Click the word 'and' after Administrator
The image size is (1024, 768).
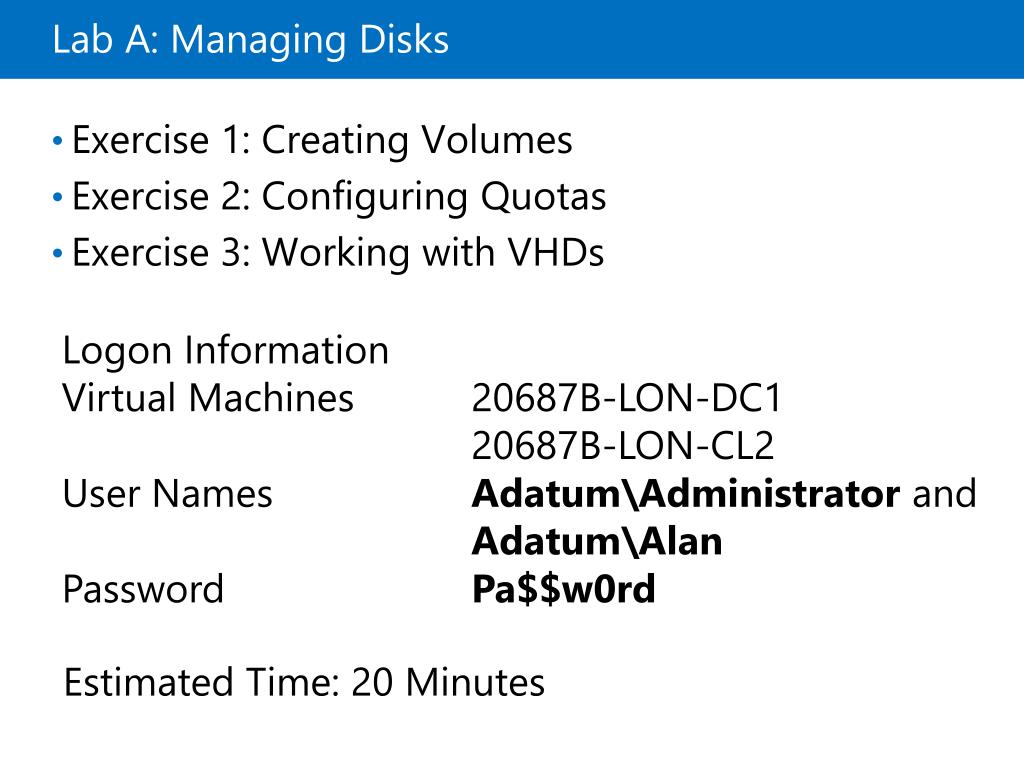pos(944,494)
